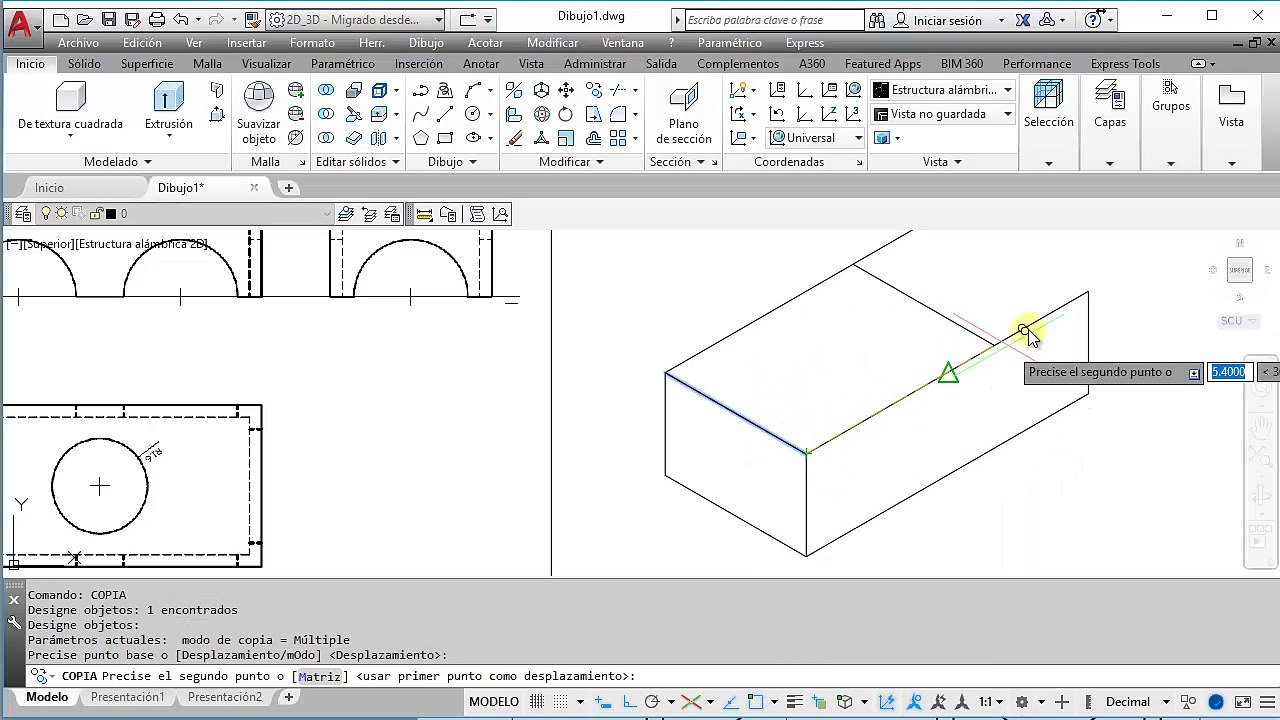Click the command line customize wrench icon
The width and height of the screenshot is (1280, 720).
14,622
